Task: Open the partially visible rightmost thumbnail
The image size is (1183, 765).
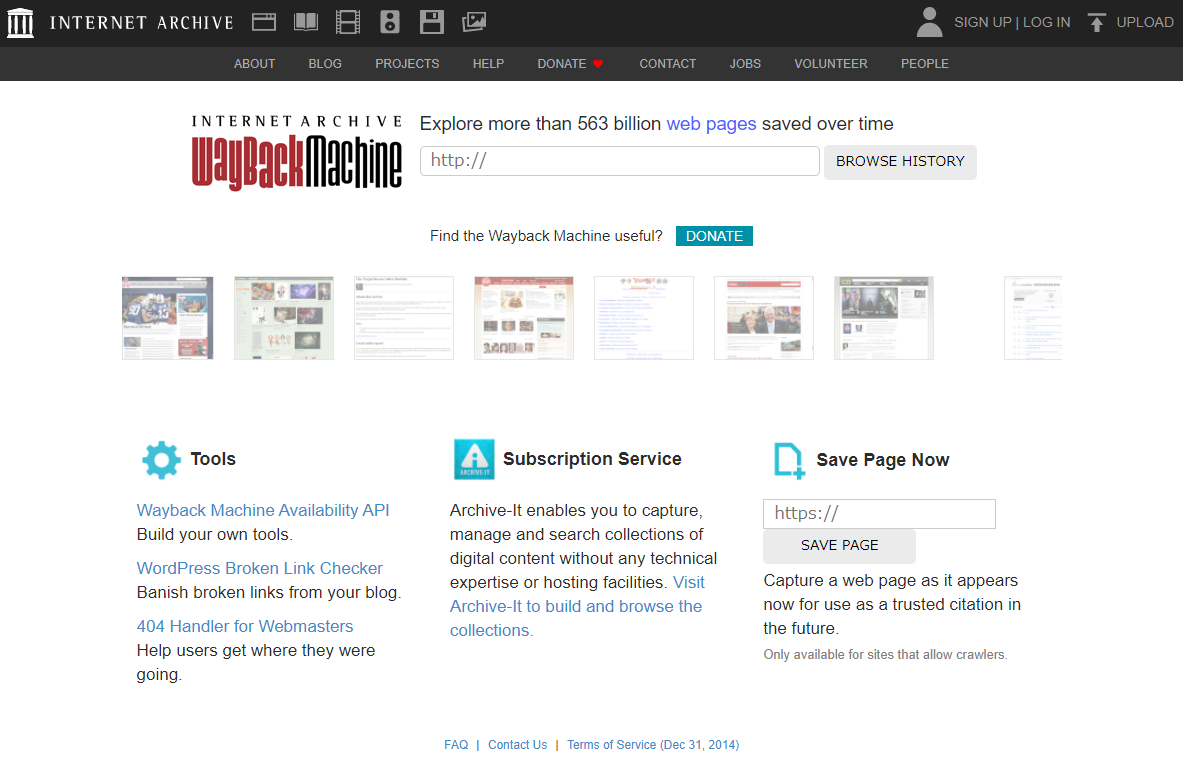Action: 1033,318
